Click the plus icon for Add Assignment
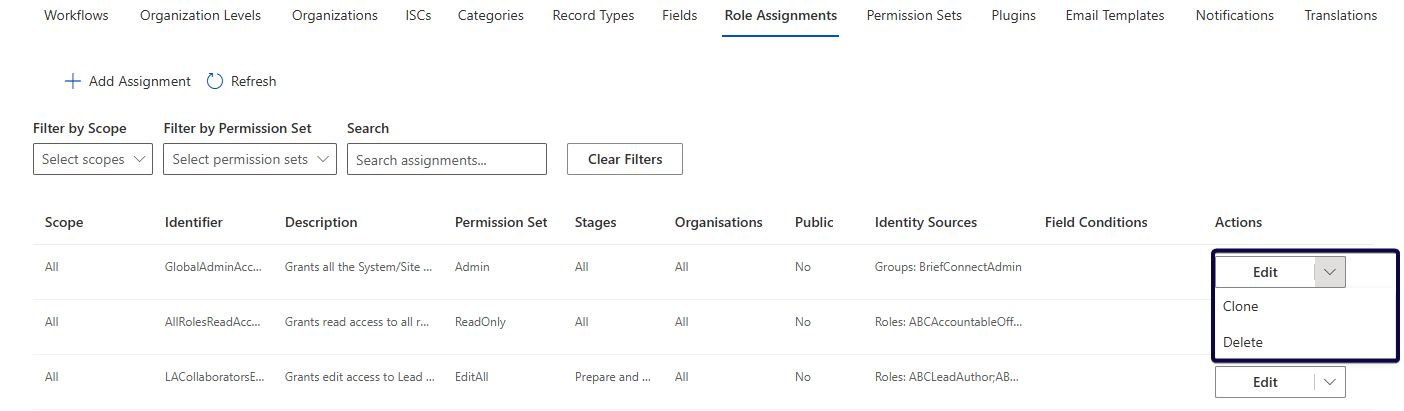 click(72, 81)
